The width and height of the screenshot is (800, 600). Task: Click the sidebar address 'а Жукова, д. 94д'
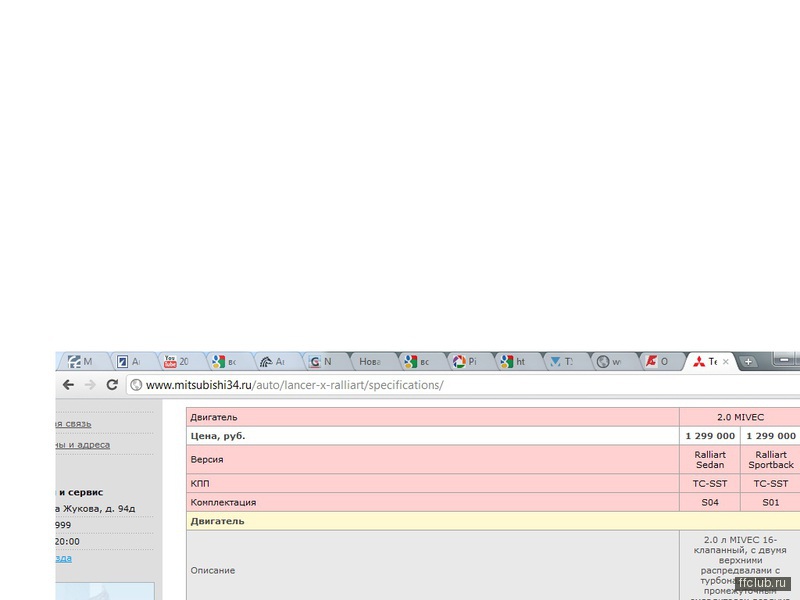(95, 509)
